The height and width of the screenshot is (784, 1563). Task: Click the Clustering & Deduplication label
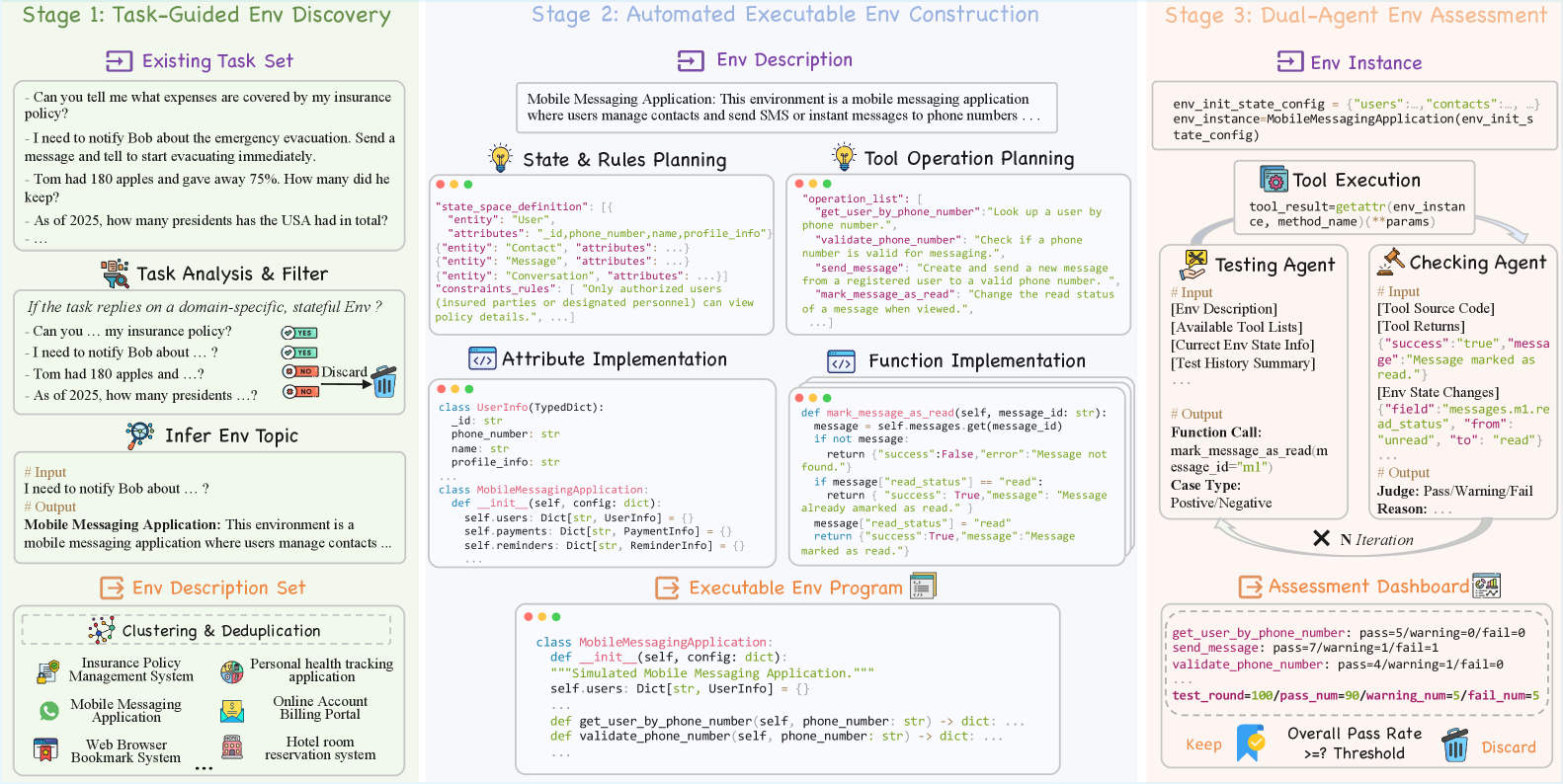[221, 631]
